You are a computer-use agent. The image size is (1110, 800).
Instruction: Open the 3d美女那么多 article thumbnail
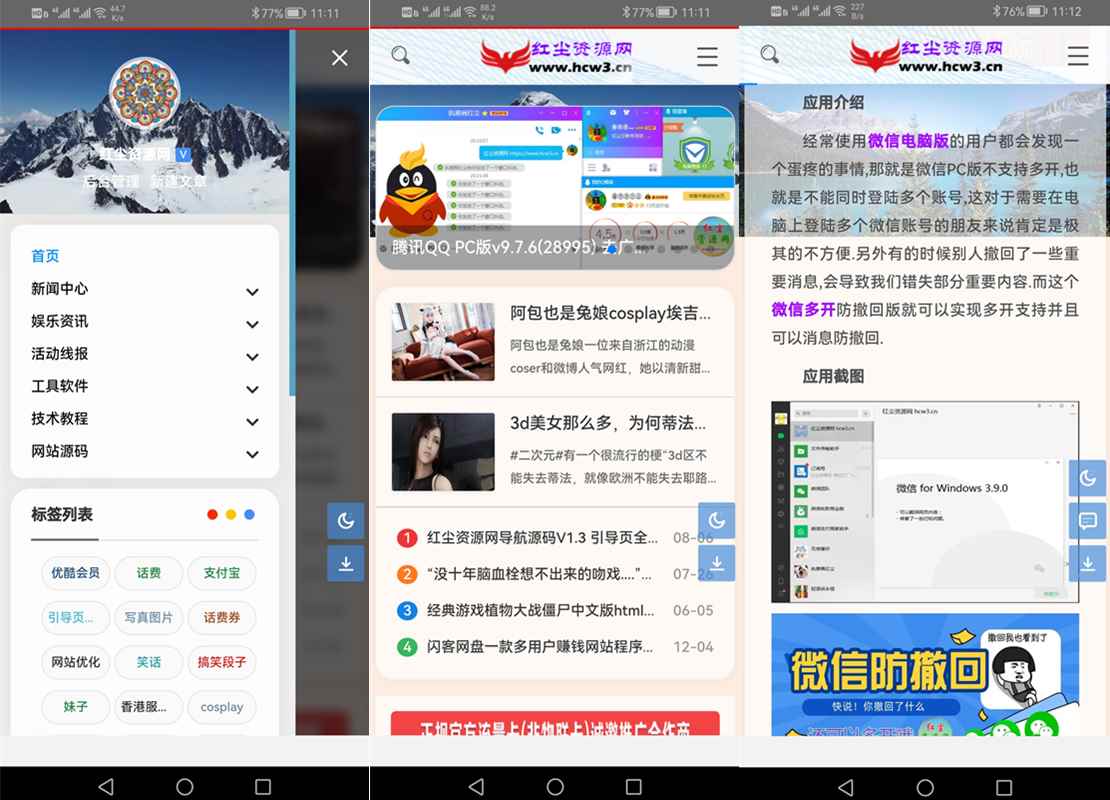(443, 452)
